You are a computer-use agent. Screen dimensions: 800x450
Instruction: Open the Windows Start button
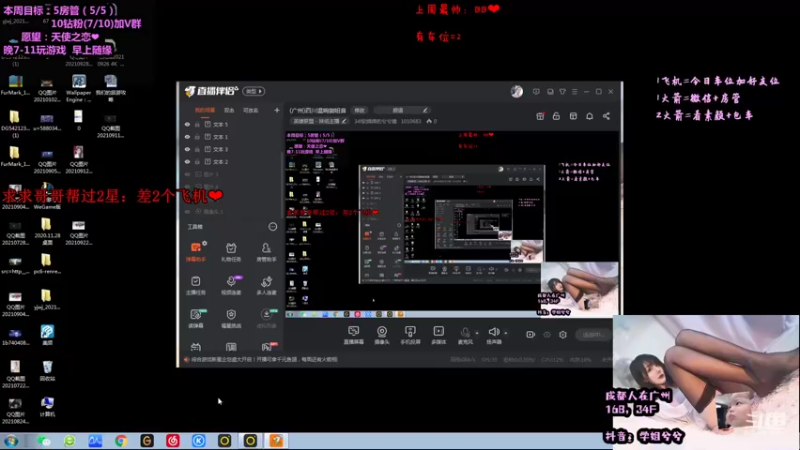[11, 441]
